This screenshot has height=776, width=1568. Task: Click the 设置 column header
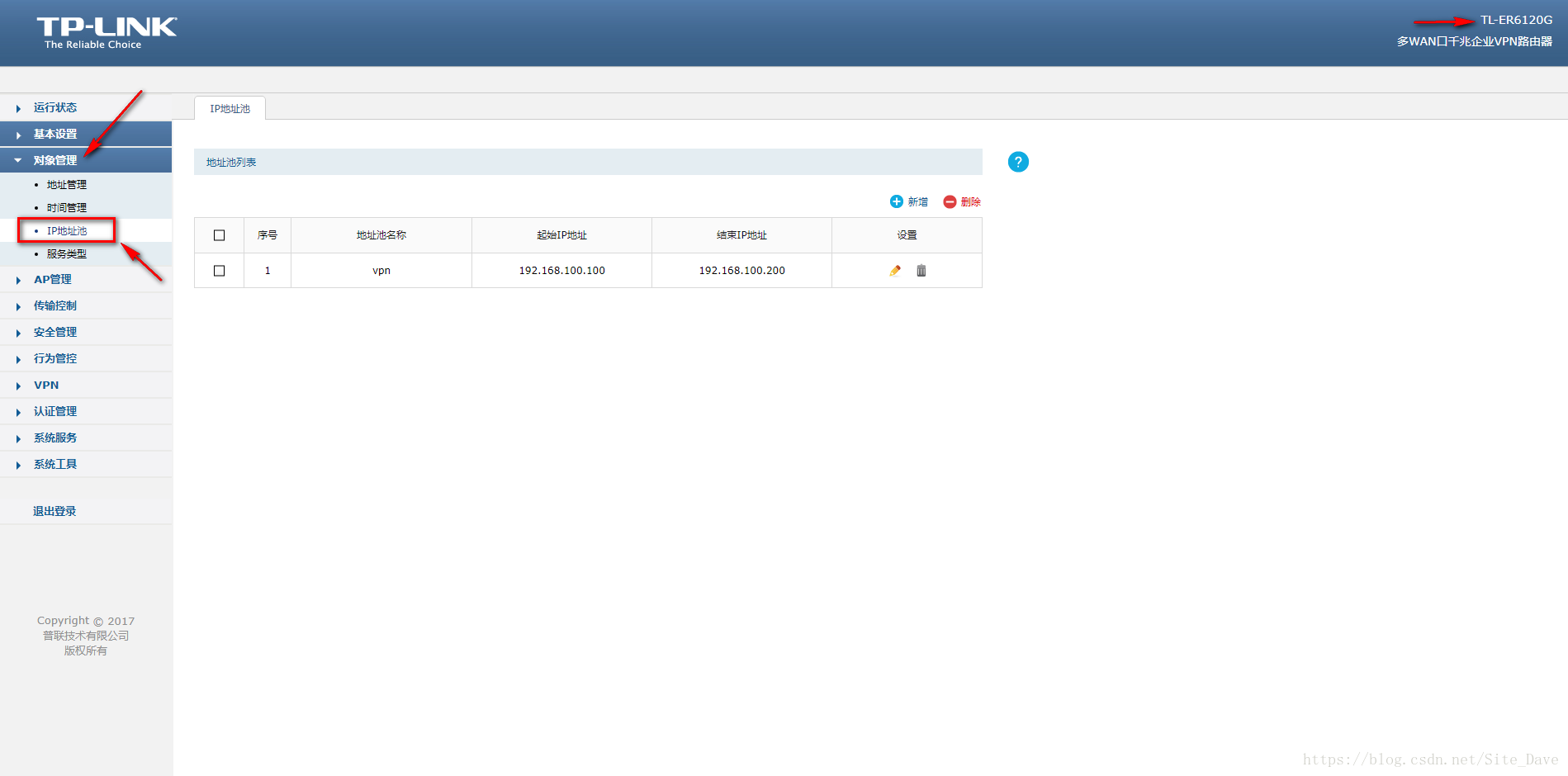click(907, 235)
